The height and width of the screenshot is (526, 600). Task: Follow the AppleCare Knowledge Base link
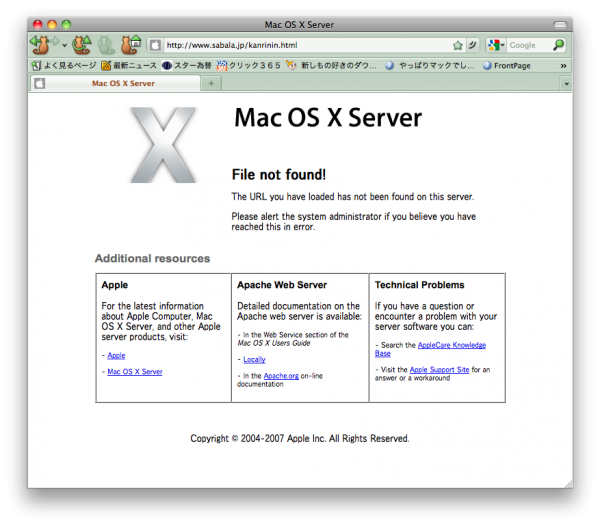[x=452, y=345]
